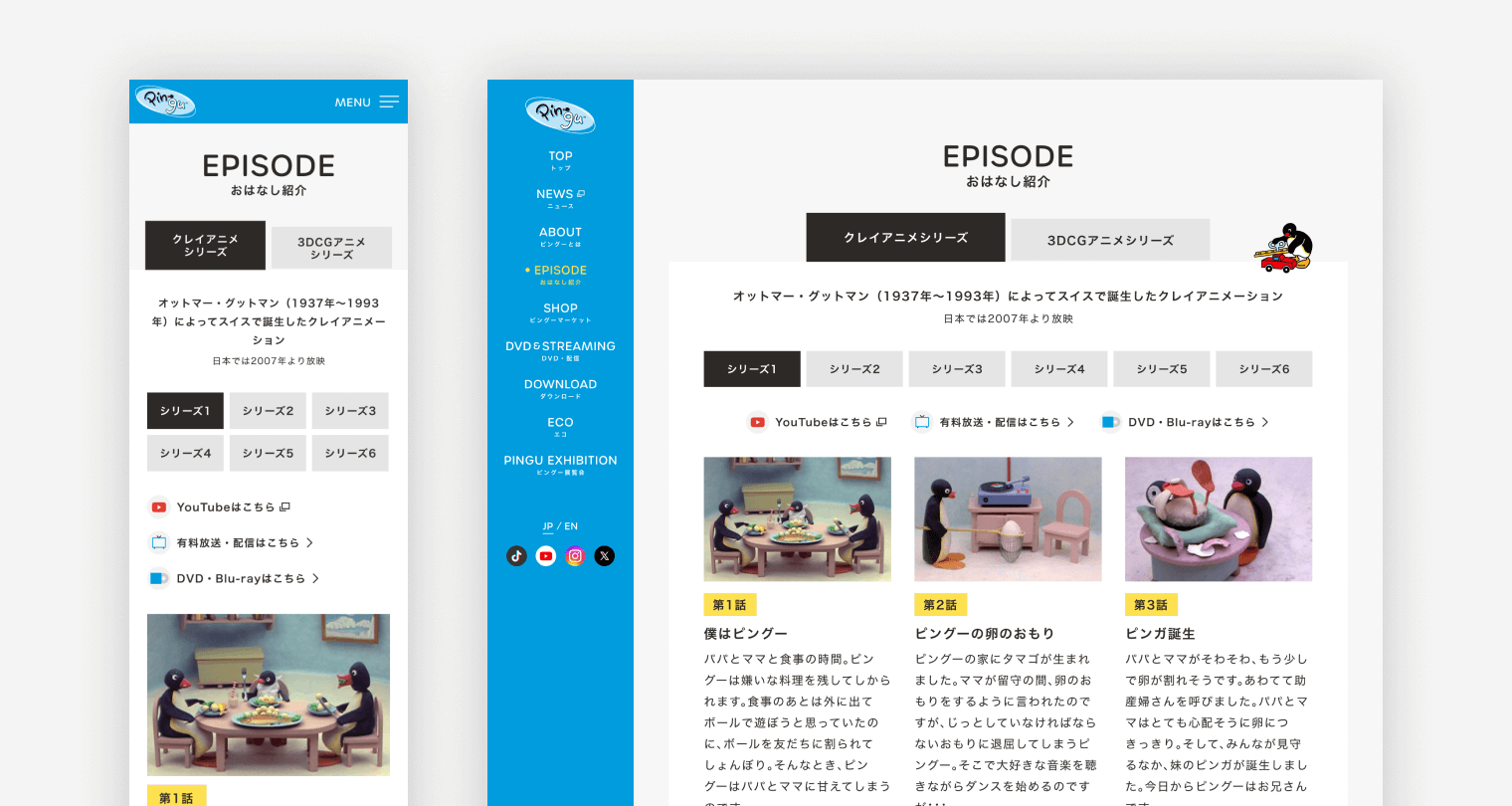The image size is (1512, 806).
Task: Click episode title ピングーの卵のおもり
Action: [985, 634]
